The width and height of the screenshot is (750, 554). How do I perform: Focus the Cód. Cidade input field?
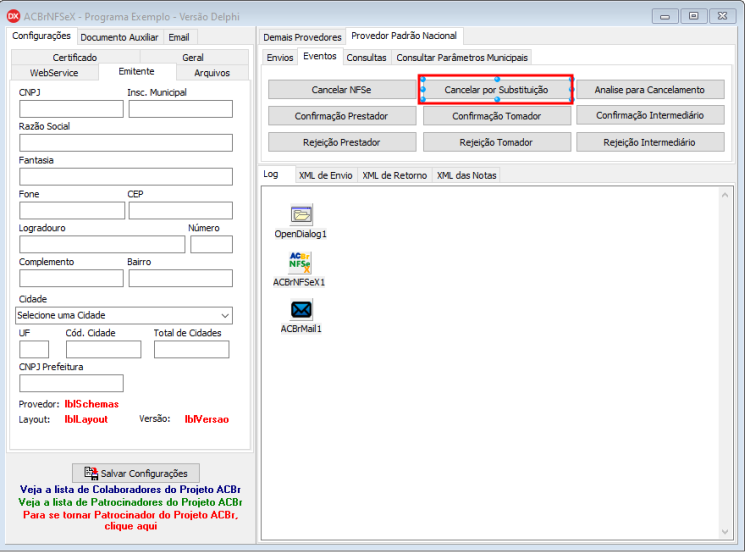point(104,350)
